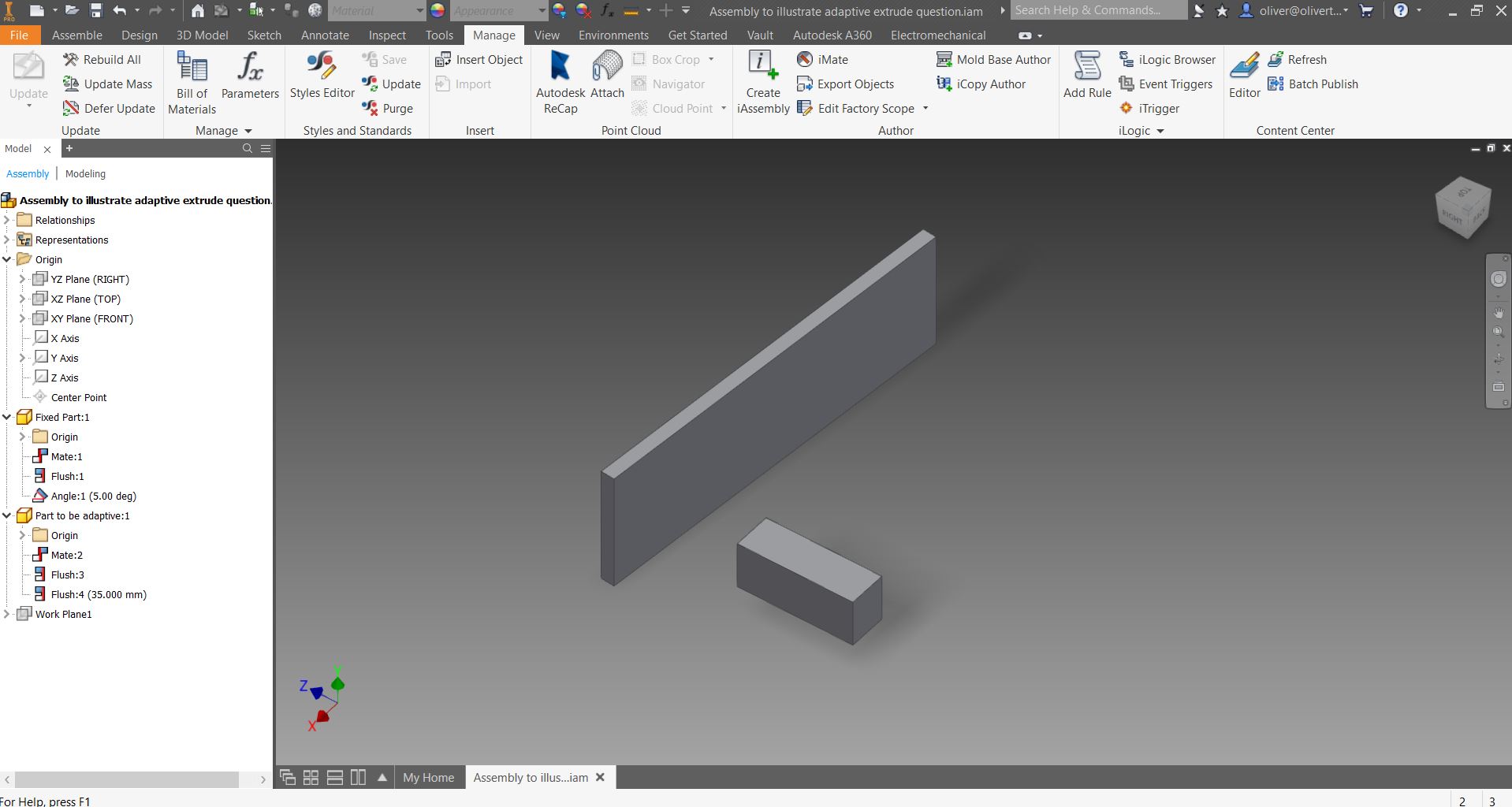Click the Update Mass button
The image size is (1512, 807).
tap(109, 84)
